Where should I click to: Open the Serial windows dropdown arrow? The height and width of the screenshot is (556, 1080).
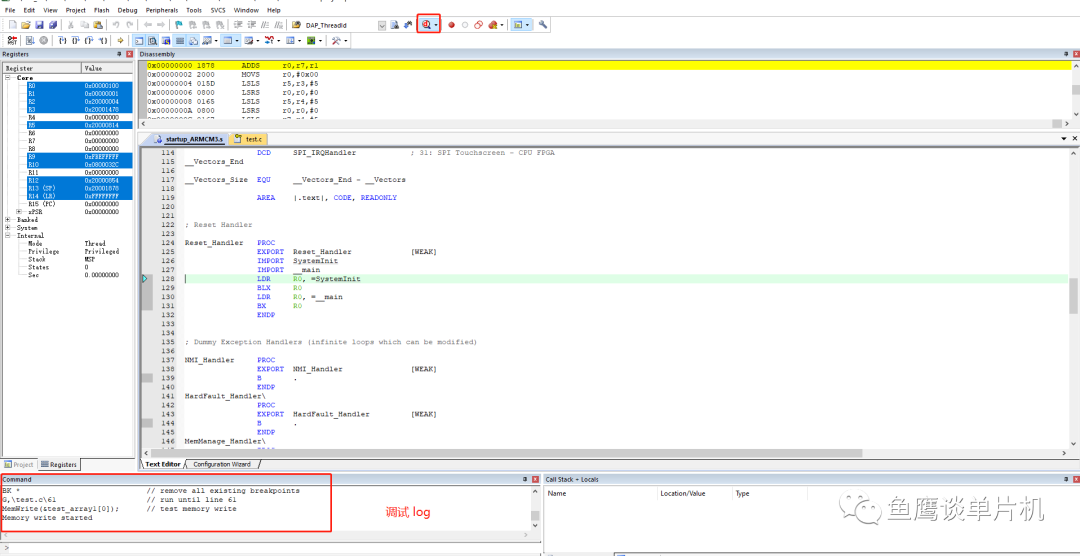258,41
